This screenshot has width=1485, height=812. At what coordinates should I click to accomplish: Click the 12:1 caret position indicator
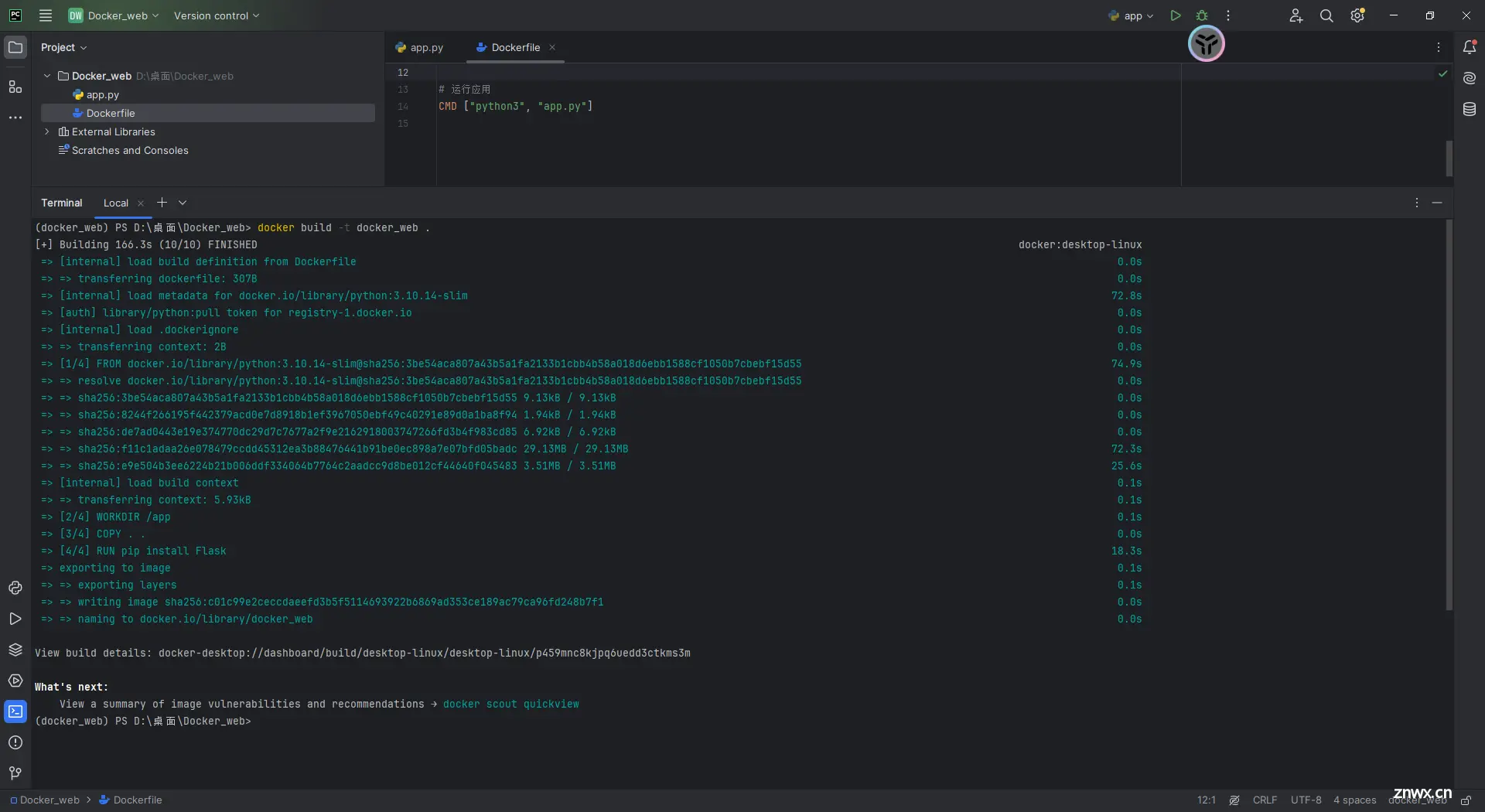1207,800
